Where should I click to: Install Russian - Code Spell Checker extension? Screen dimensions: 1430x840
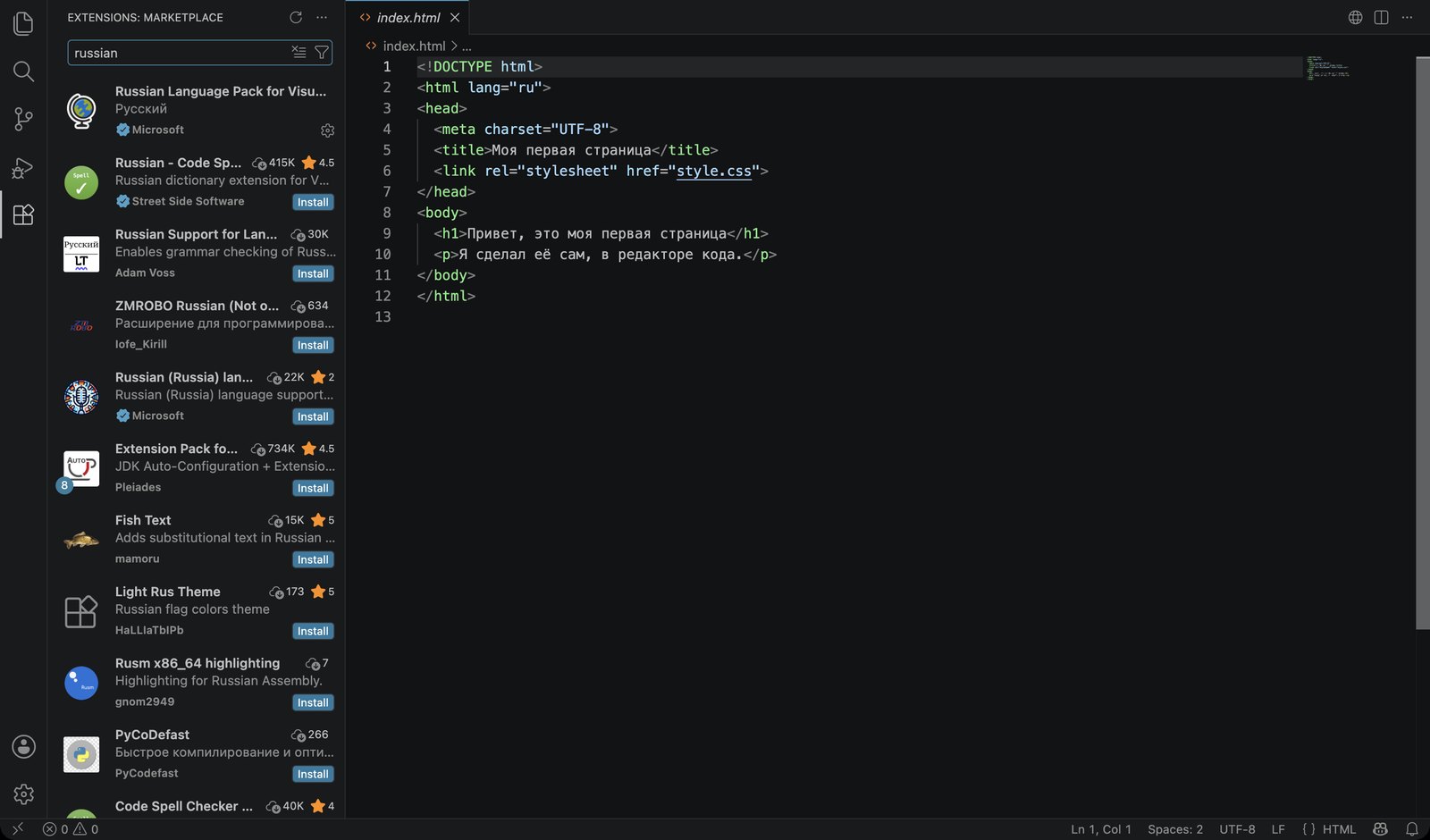coord(313,202)
